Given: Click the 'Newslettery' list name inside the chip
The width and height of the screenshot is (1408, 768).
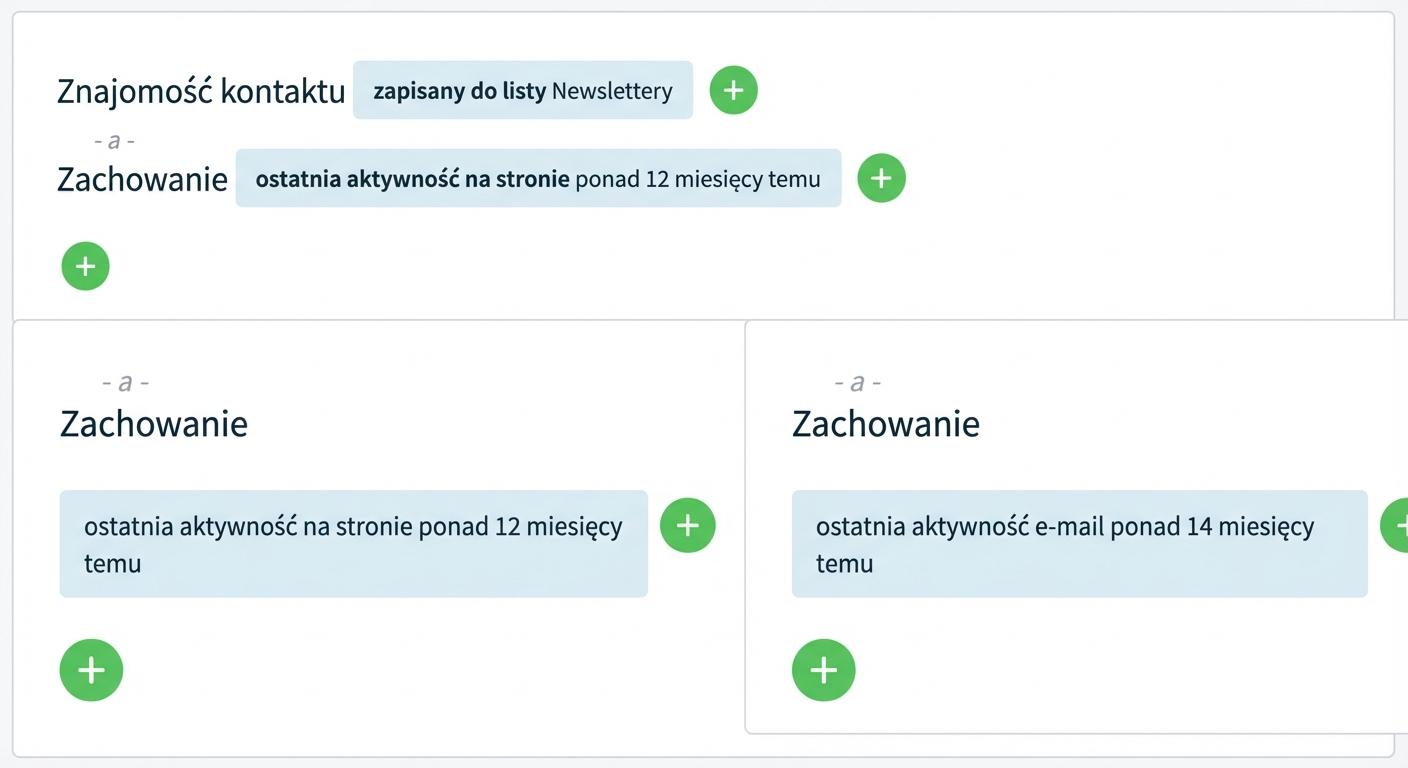Looking at the screenshot, I should point(612,91).
